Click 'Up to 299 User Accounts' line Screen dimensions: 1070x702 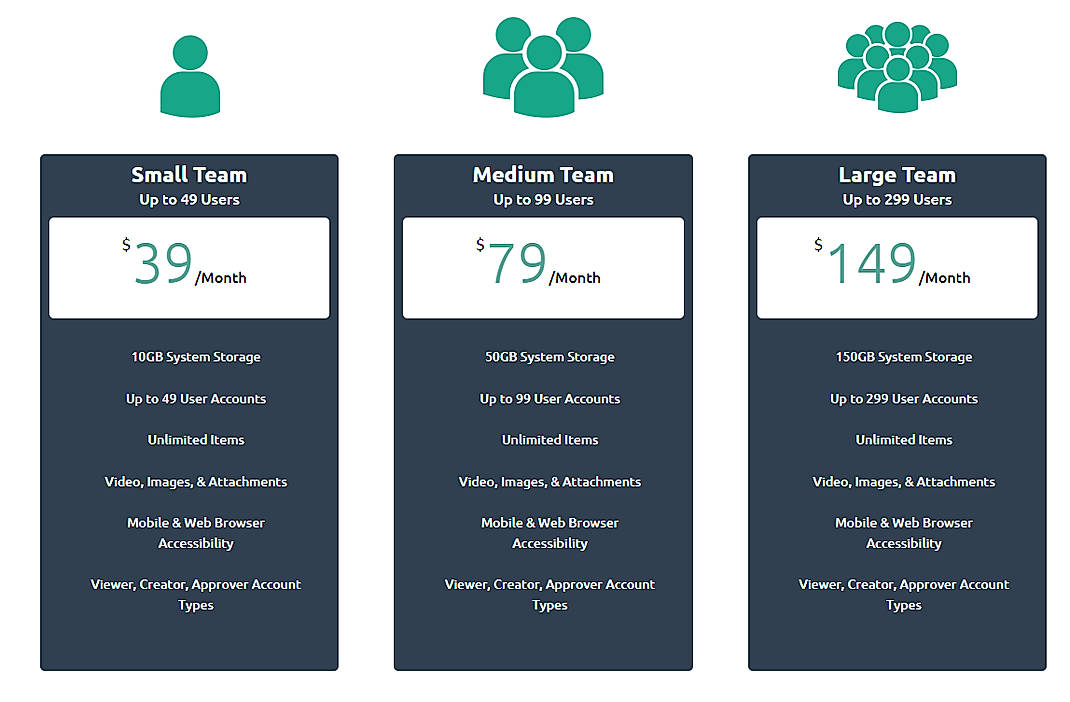(x=904, y=399)
